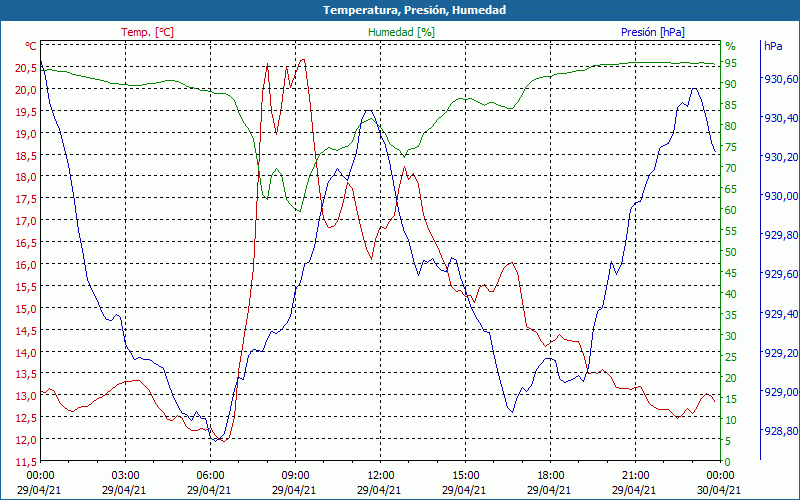Screen dimensions: 800x500
Task: Click the 03:00 time axis label
Action: point(126,475)
